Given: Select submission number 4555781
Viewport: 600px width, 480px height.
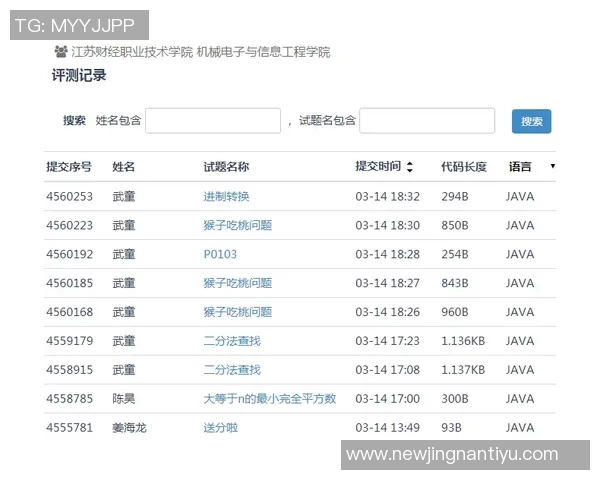Looking at the screenshot, I should coord(69,428).
